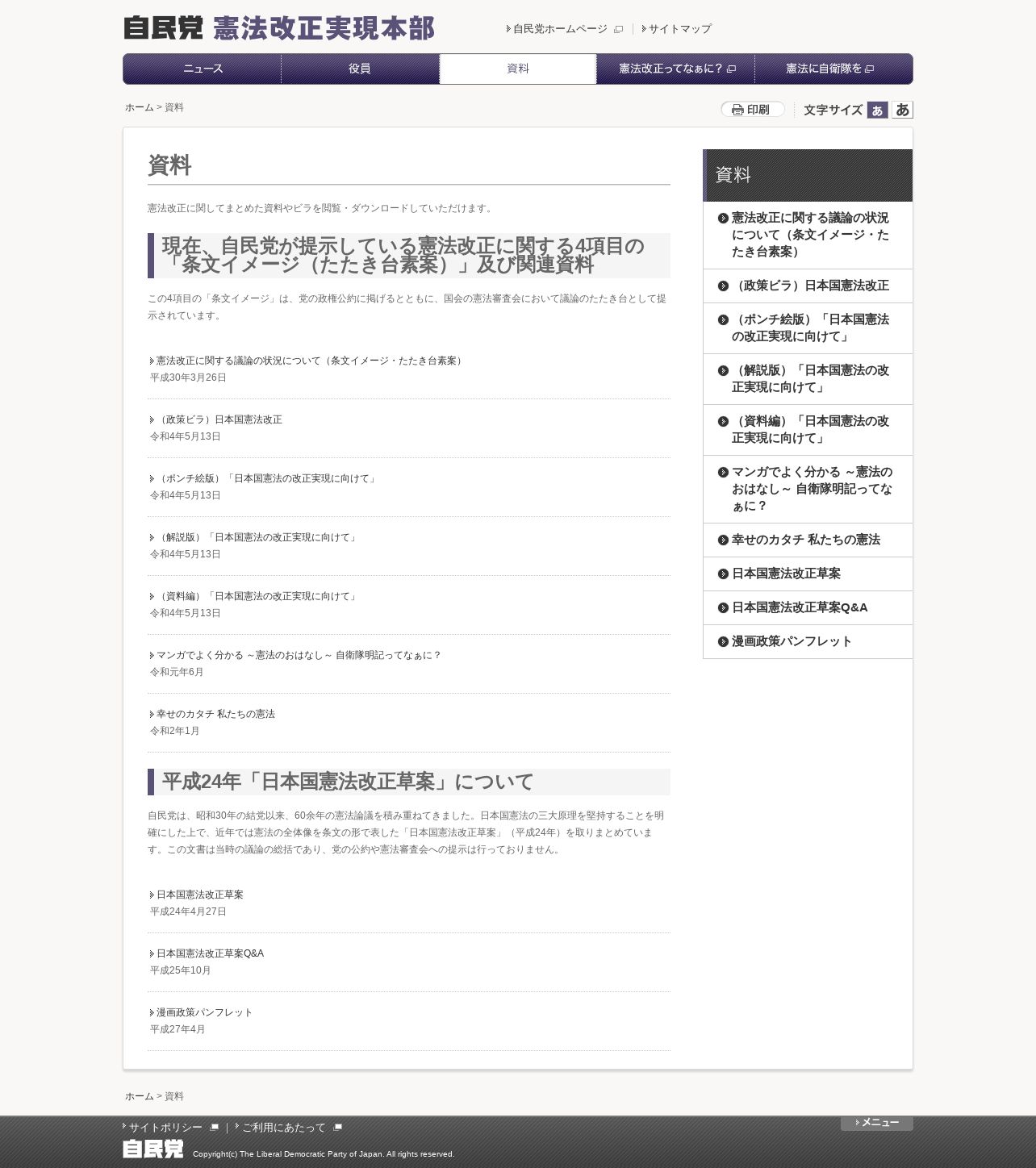Click sidebar （ポンチ絵版） item

[808, 328]
